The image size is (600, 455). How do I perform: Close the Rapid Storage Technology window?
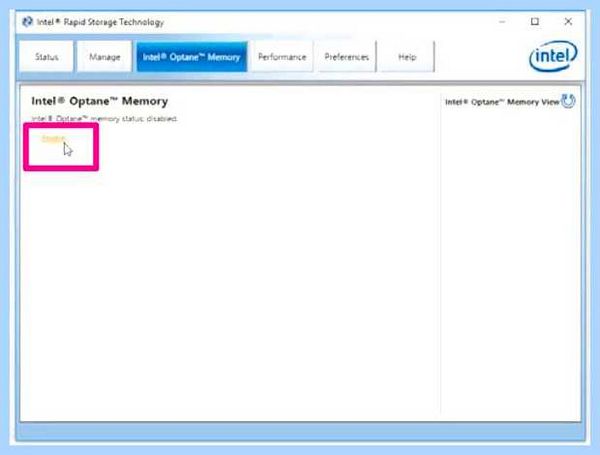coord(568,22)
